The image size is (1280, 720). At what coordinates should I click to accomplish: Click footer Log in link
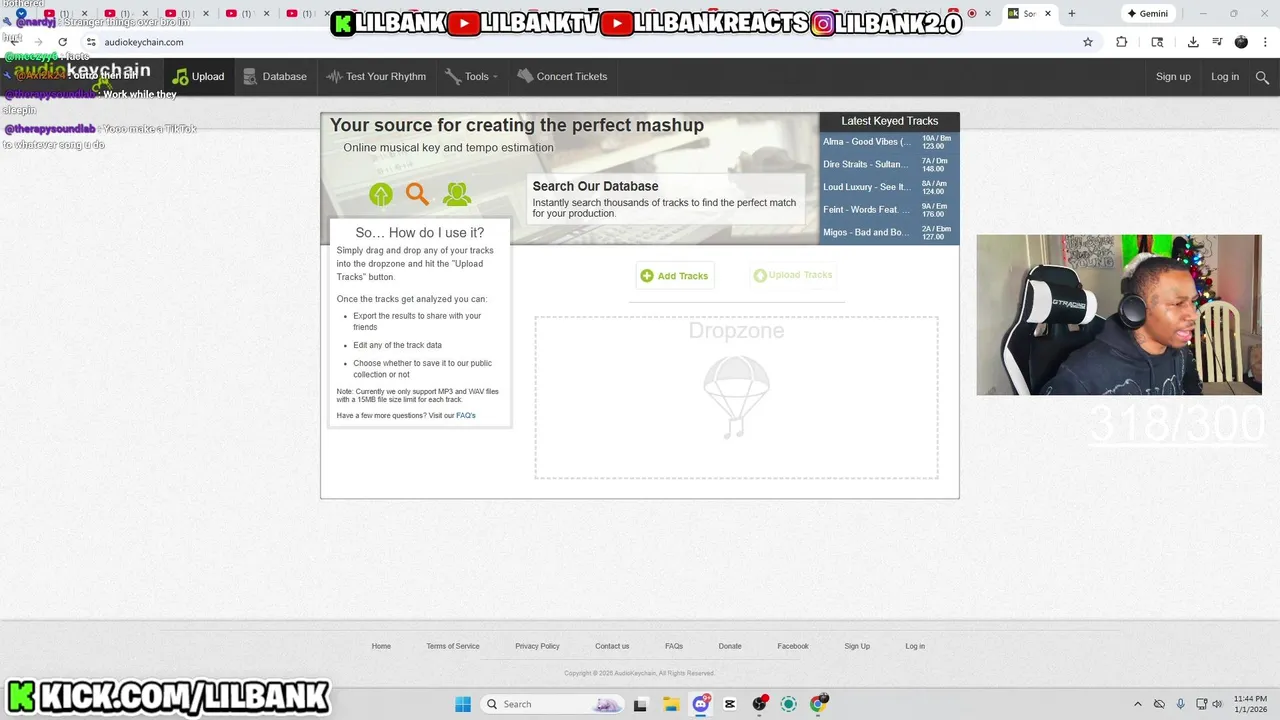915,646
